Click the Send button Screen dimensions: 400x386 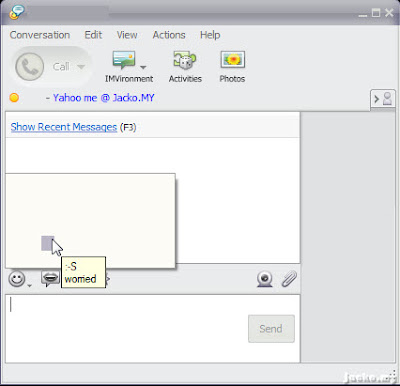click(271, 329)
